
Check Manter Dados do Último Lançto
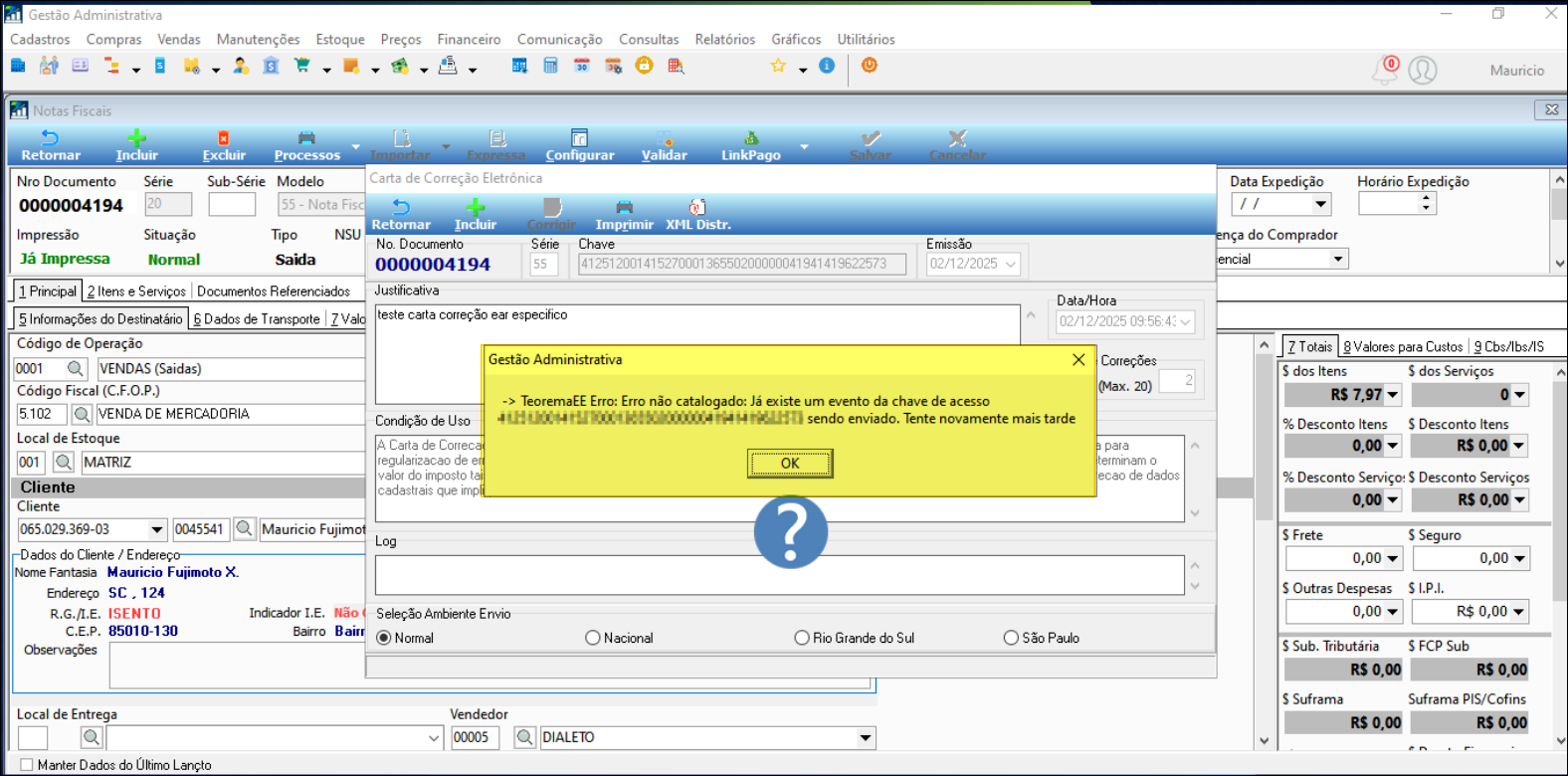pyautogui.click(x=27, y=765)
